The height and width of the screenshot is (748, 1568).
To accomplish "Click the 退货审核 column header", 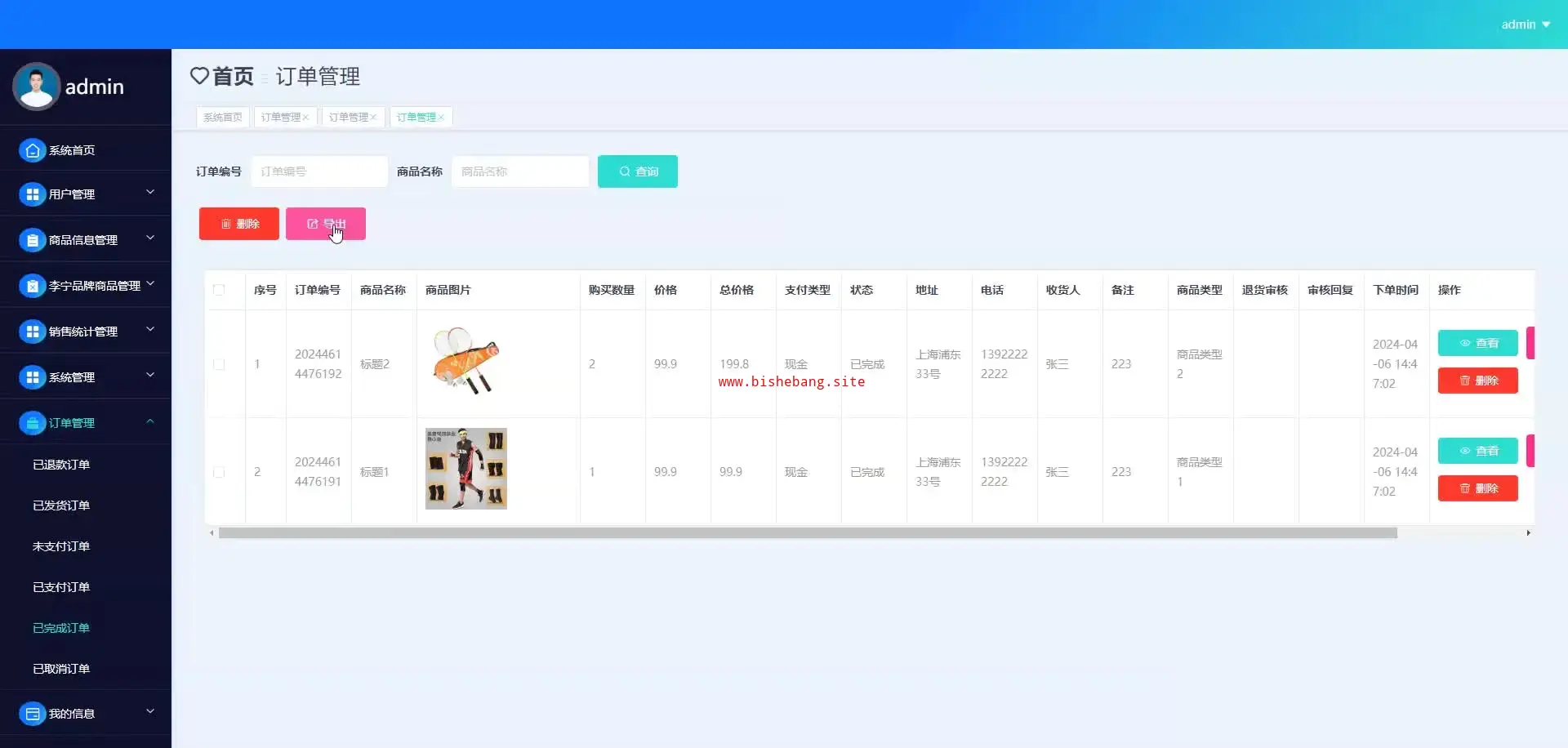I will click(1265, 290).
